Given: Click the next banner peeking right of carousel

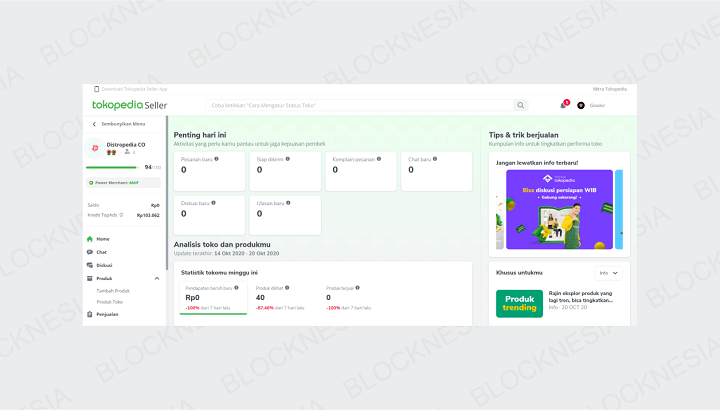Looking at the screenshot, I should coord(619,209).
